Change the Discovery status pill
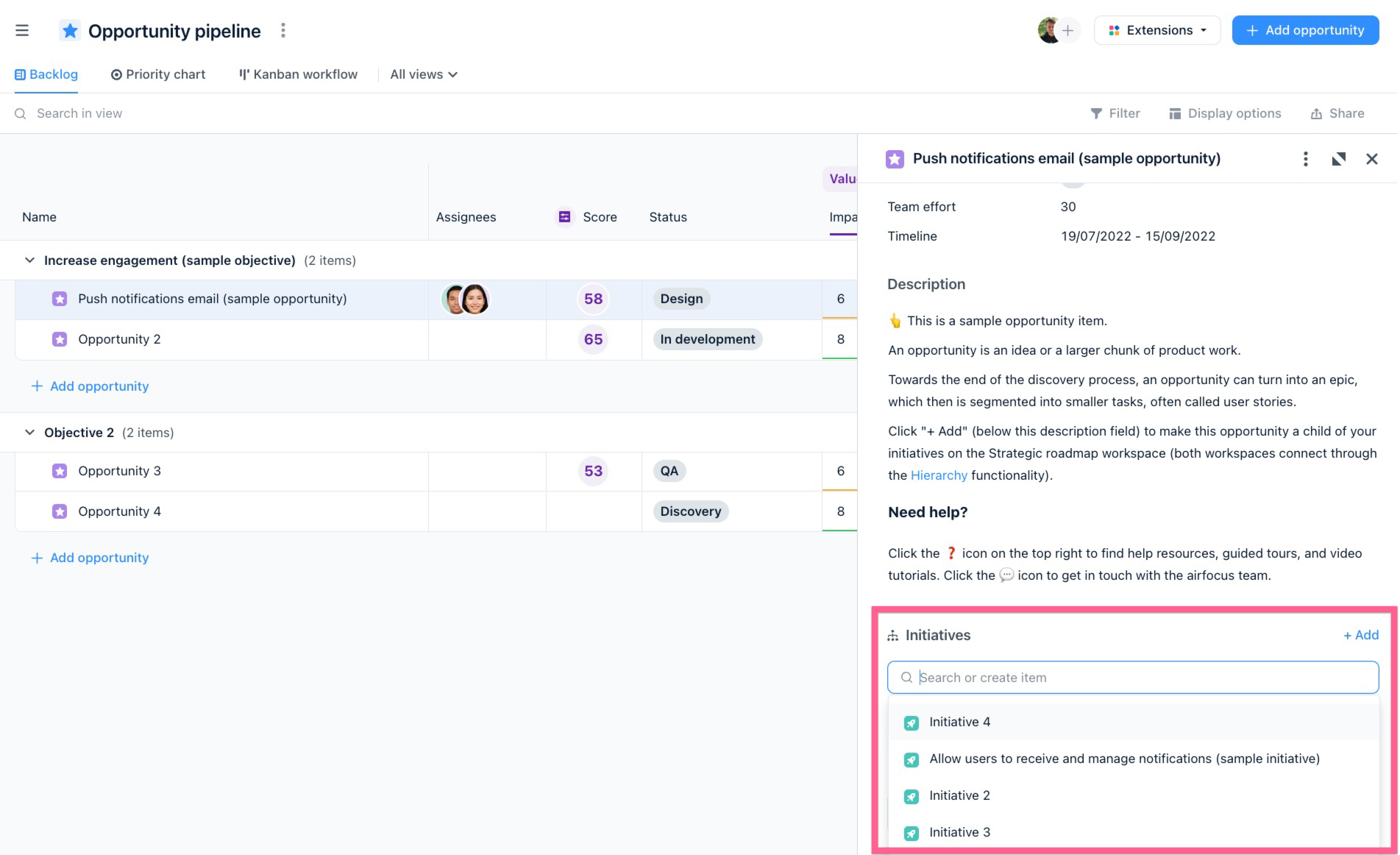The height and width of the screenshot is (855, 1400). coord(691,511)
